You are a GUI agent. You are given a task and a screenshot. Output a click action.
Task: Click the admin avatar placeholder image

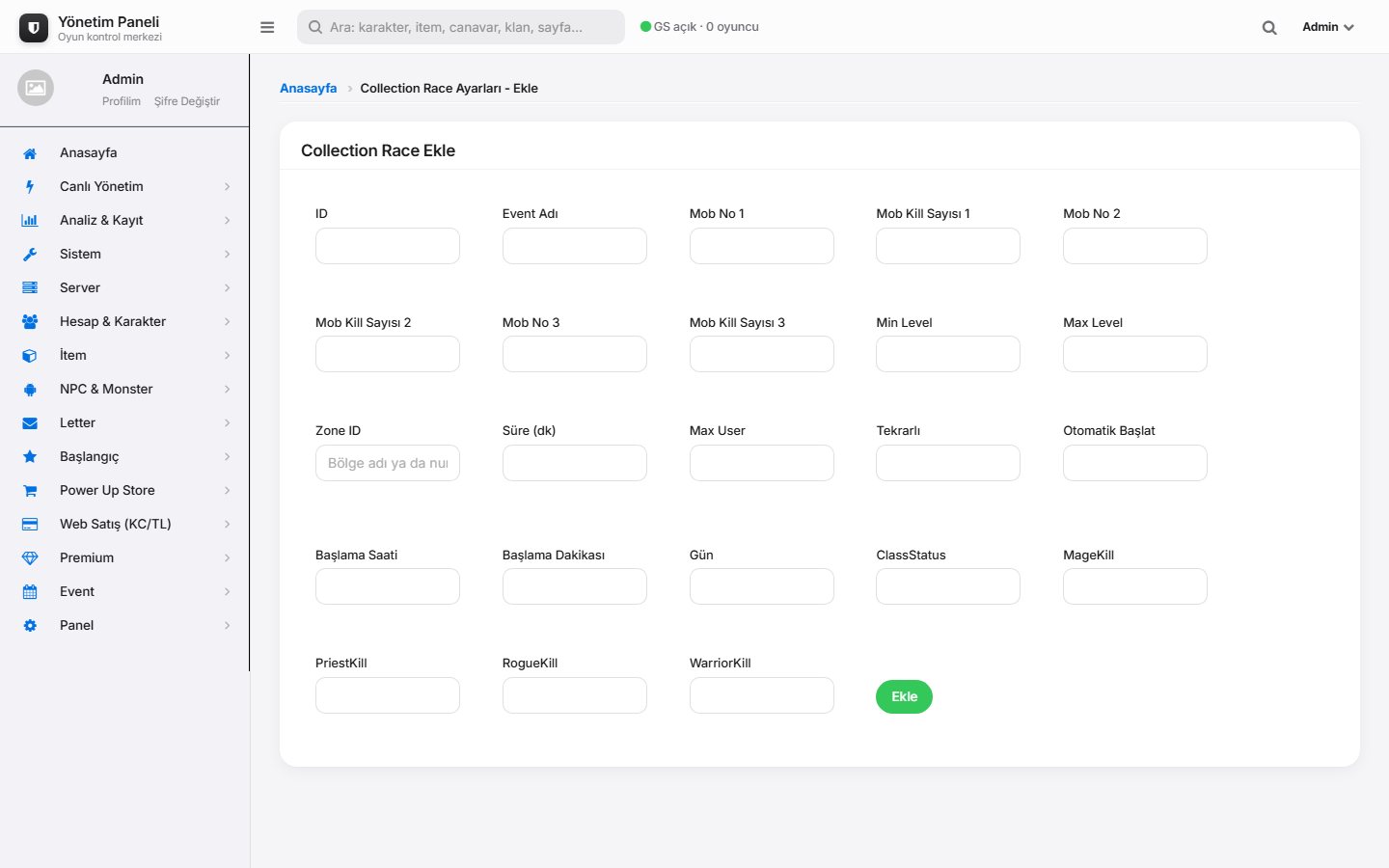(x=36, y=88)
